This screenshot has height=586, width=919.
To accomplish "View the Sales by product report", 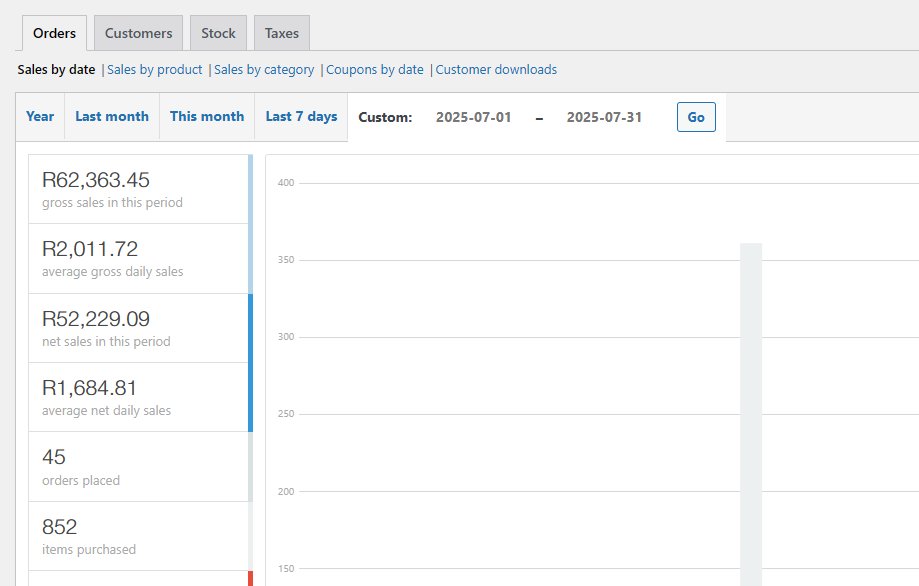I will (x=155, y=70).
